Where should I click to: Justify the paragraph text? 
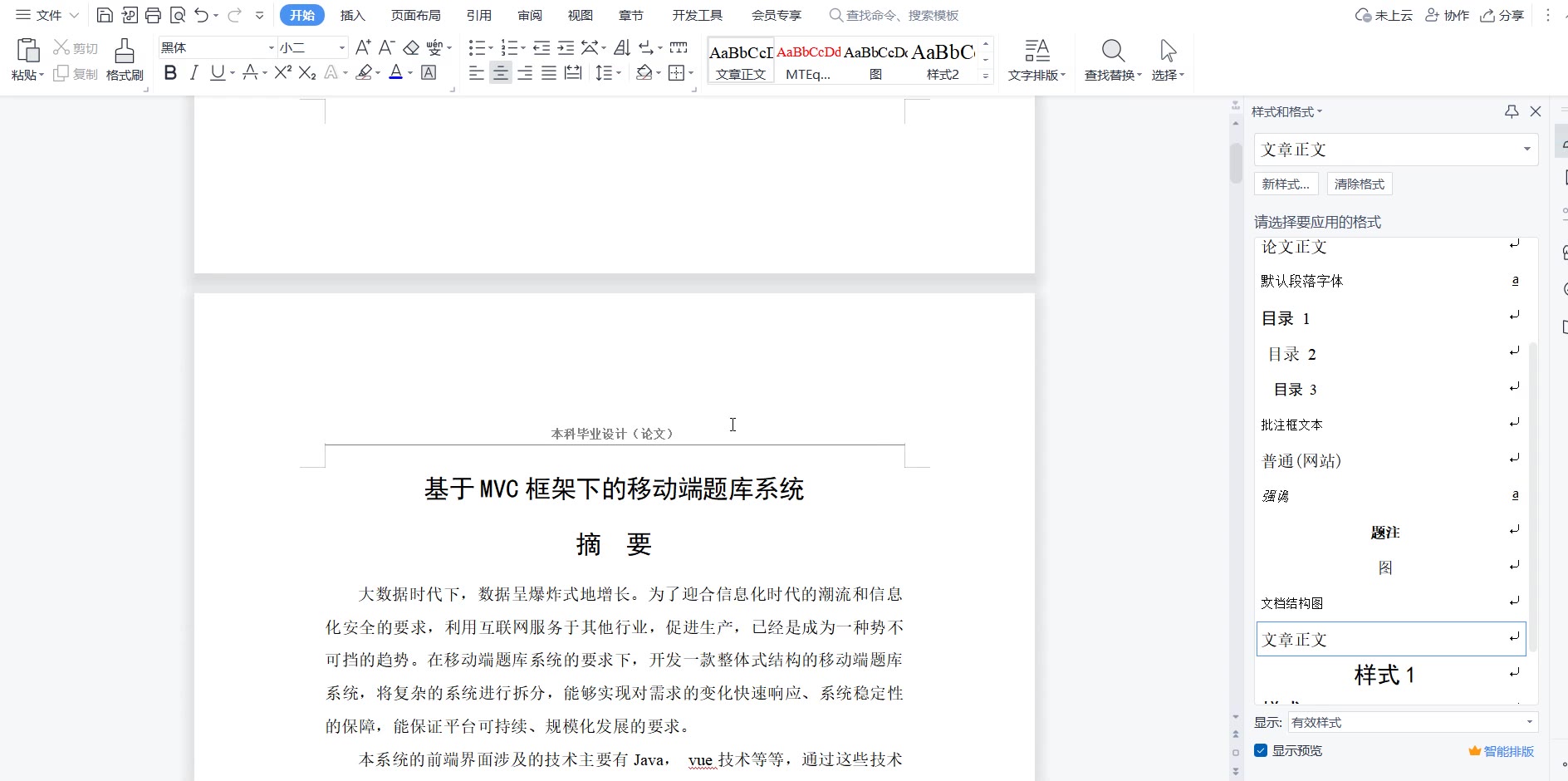(x=549, y=72)
